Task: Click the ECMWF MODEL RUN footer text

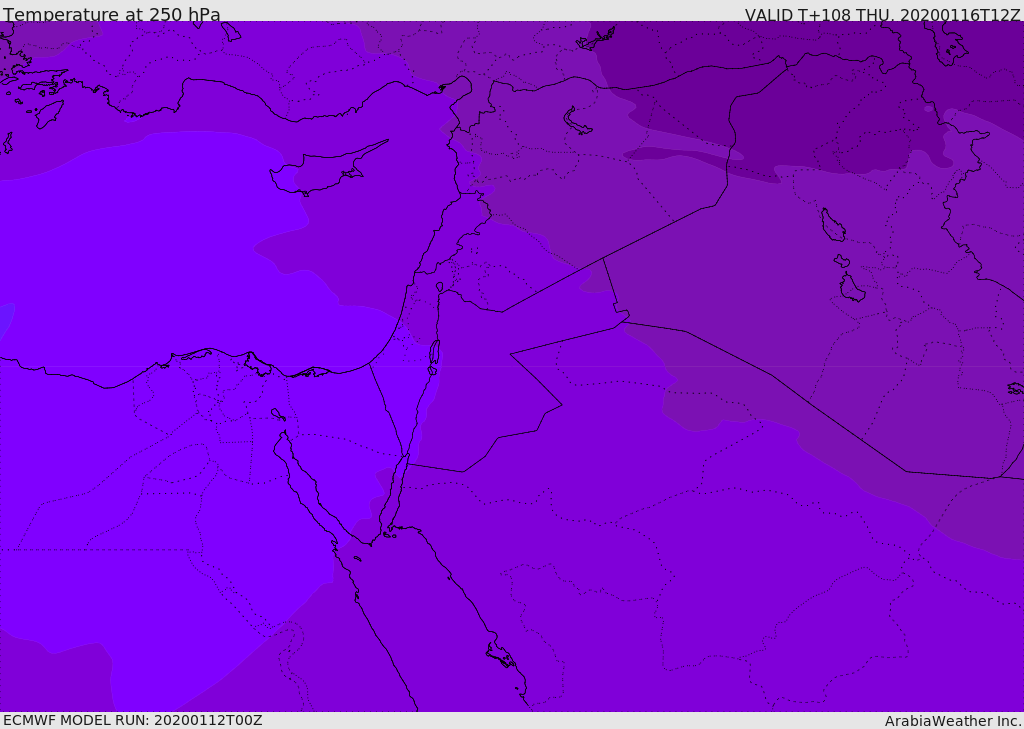Action: [133, 720]
